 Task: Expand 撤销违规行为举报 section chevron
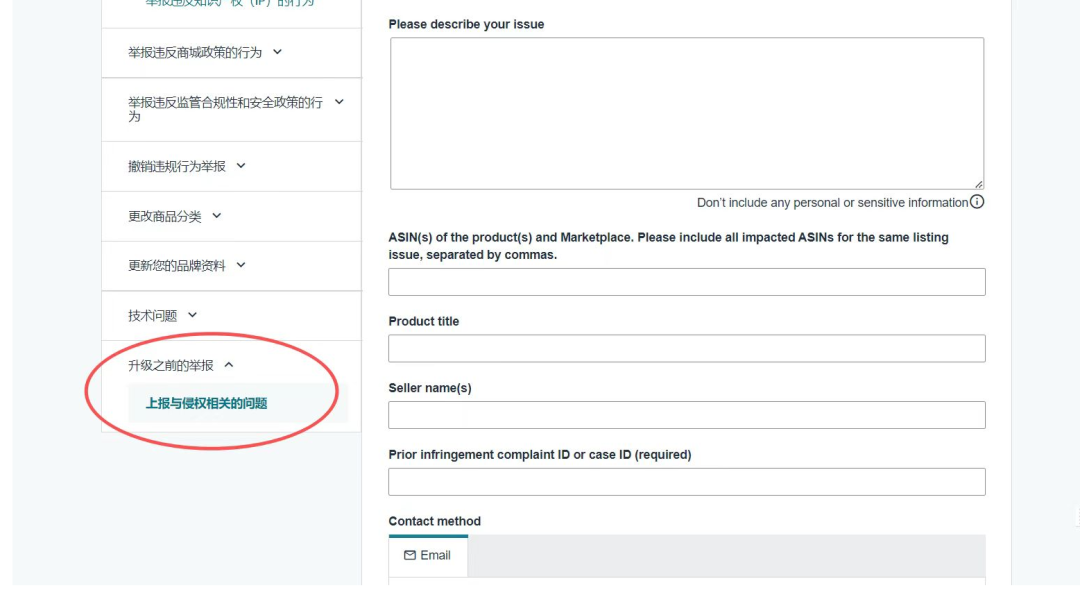(x=240, y=166)
